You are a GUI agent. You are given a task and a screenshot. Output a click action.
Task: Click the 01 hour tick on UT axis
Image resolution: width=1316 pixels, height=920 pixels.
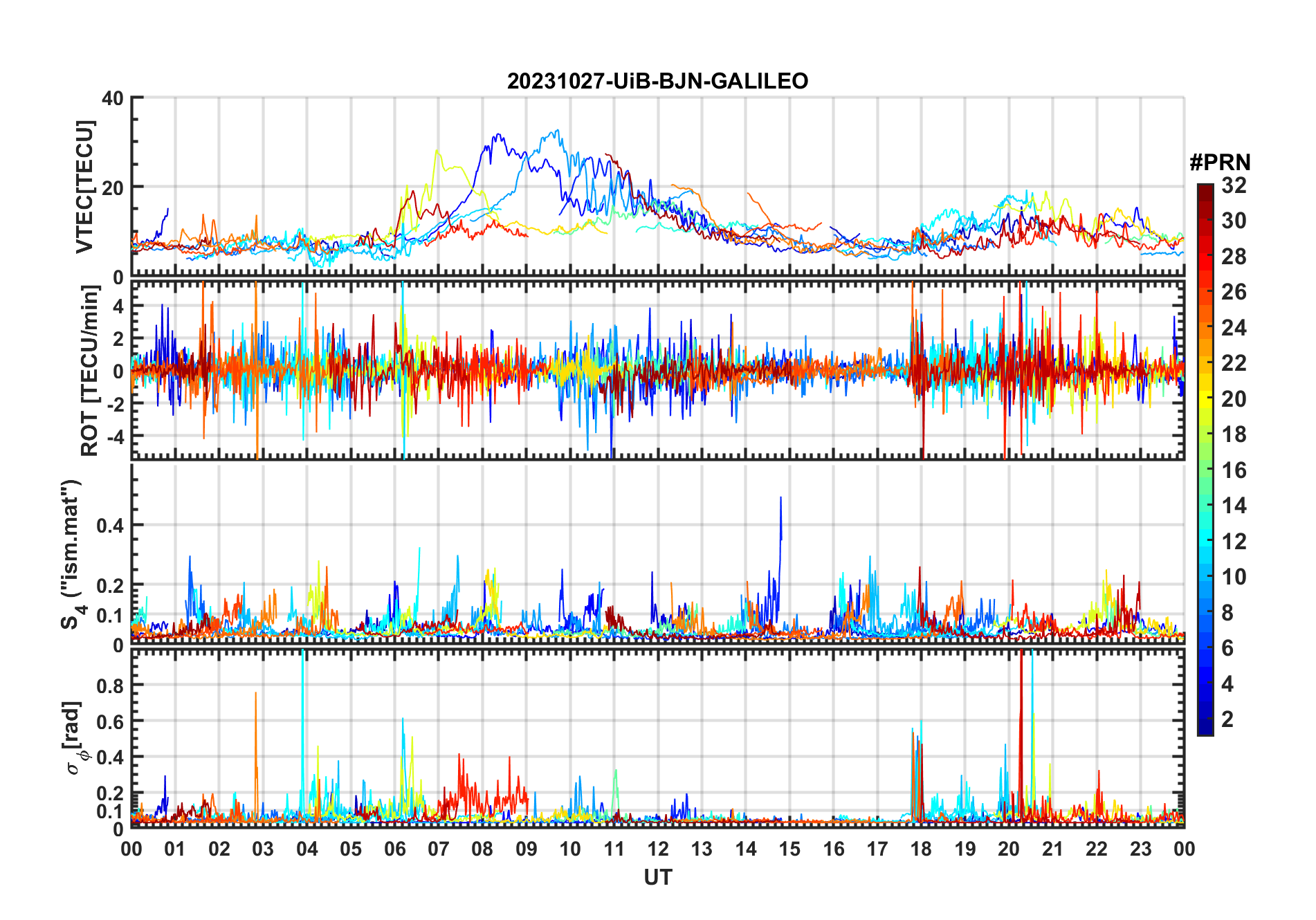pyautogui.click(x=175, y=849)
